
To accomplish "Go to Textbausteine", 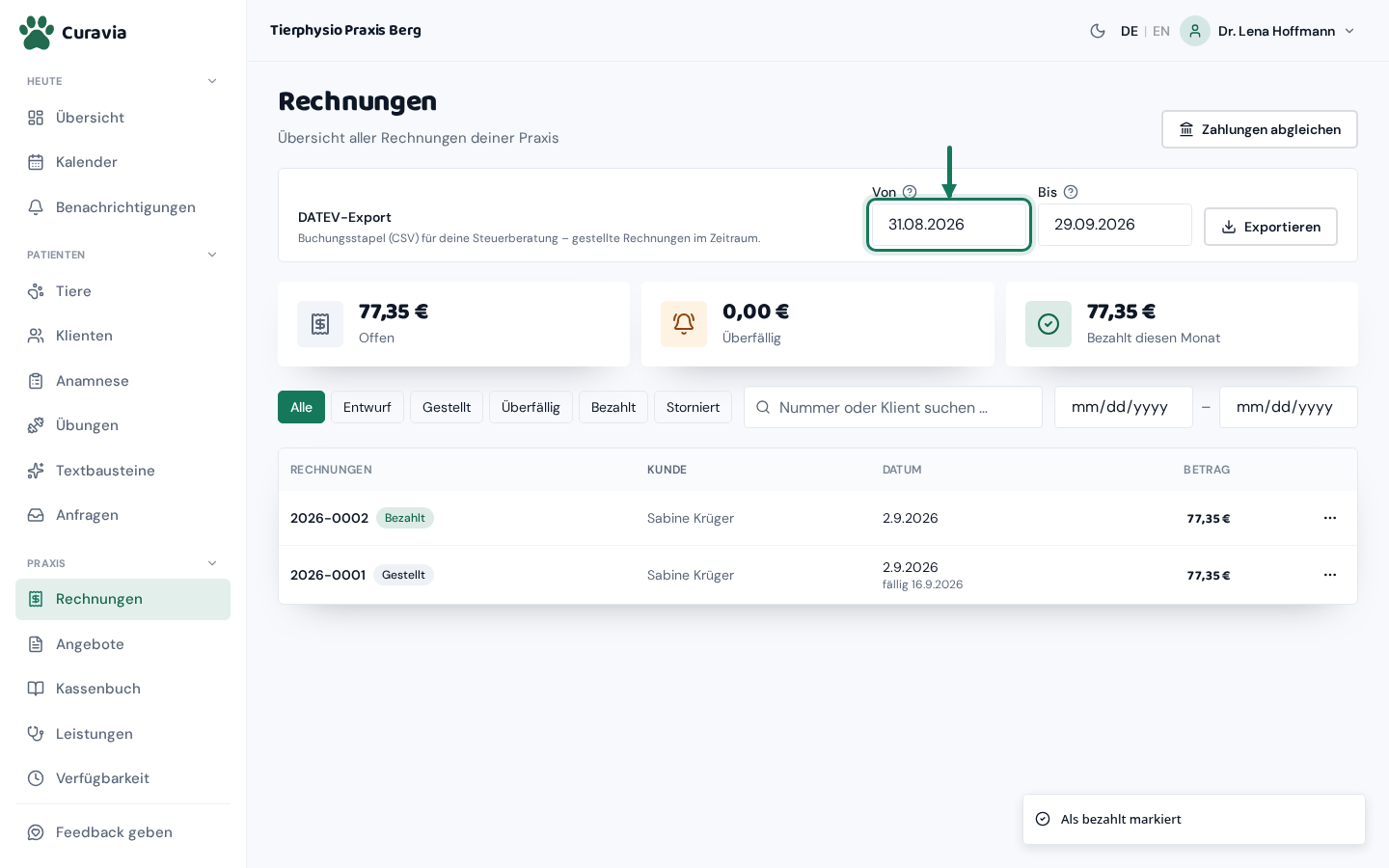I will pyautogui.click(x=123, y=471).
